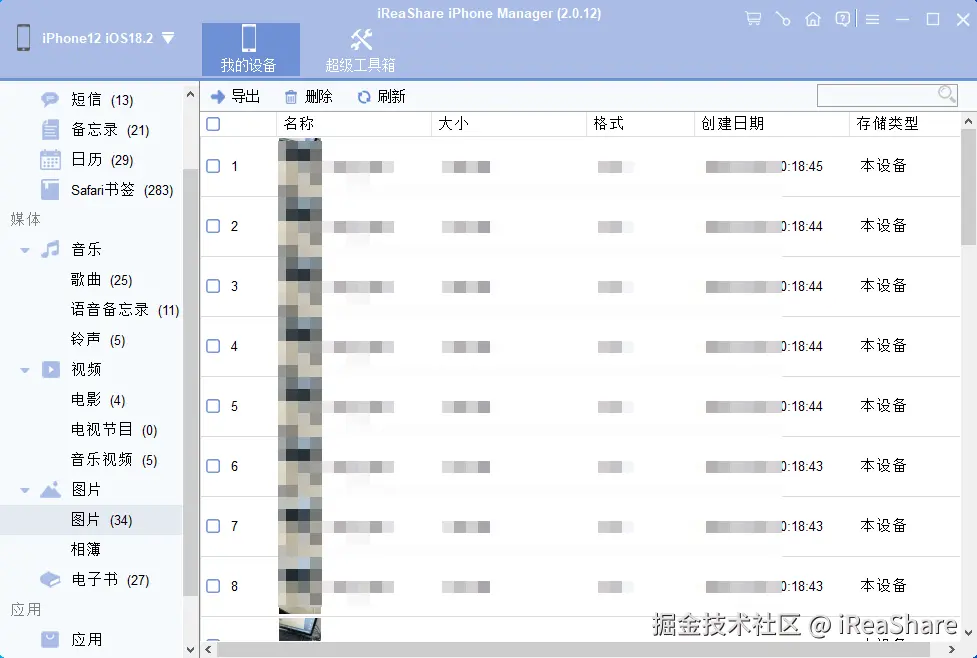977x658 pixels.
Task: Check the checkbox for row 1
Action: 213,165
